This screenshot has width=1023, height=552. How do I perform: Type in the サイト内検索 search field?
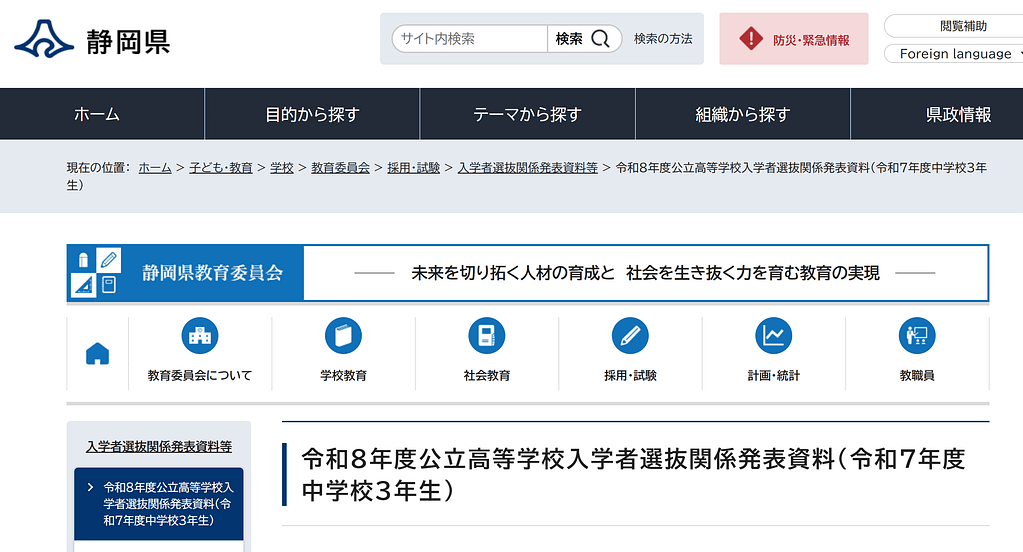[x=470, y=39]
